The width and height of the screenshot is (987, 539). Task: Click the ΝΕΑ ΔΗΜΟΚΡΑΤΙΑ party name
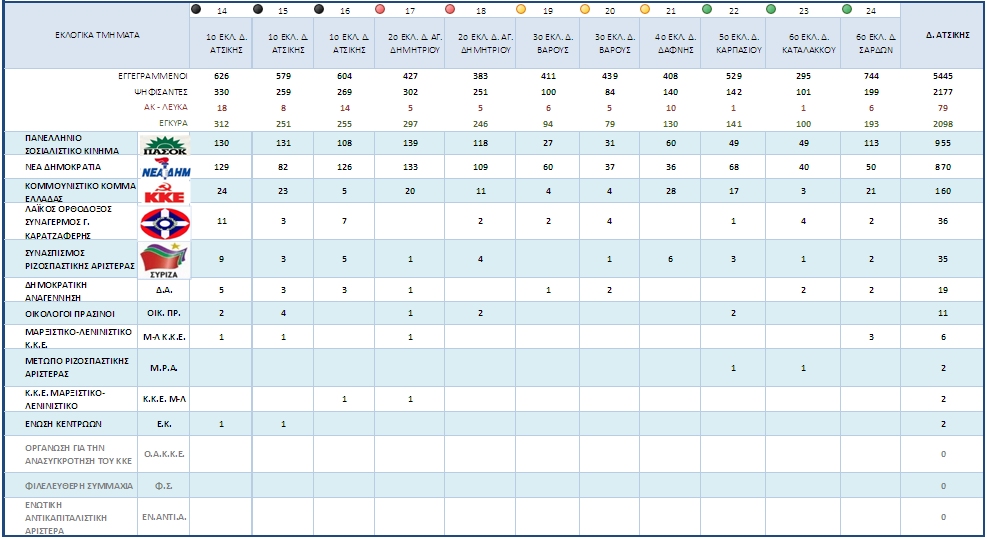pos(62,167)
